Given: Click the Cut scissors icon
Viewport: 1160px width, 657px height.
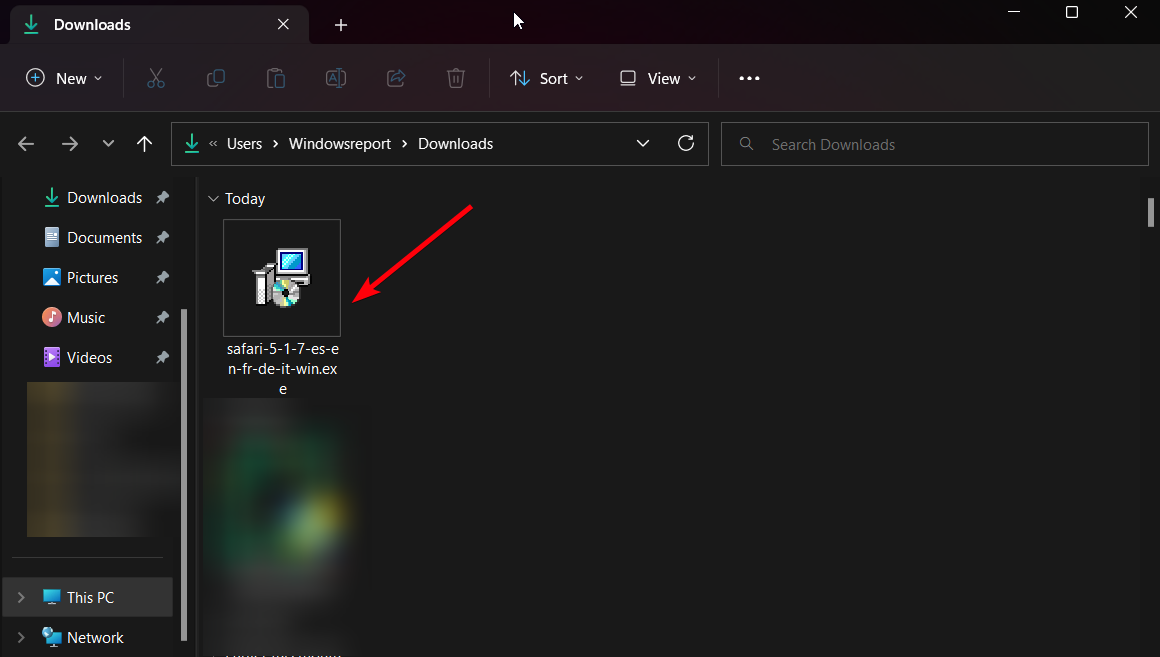Looking at the screenshot, I should pos(155,78).
